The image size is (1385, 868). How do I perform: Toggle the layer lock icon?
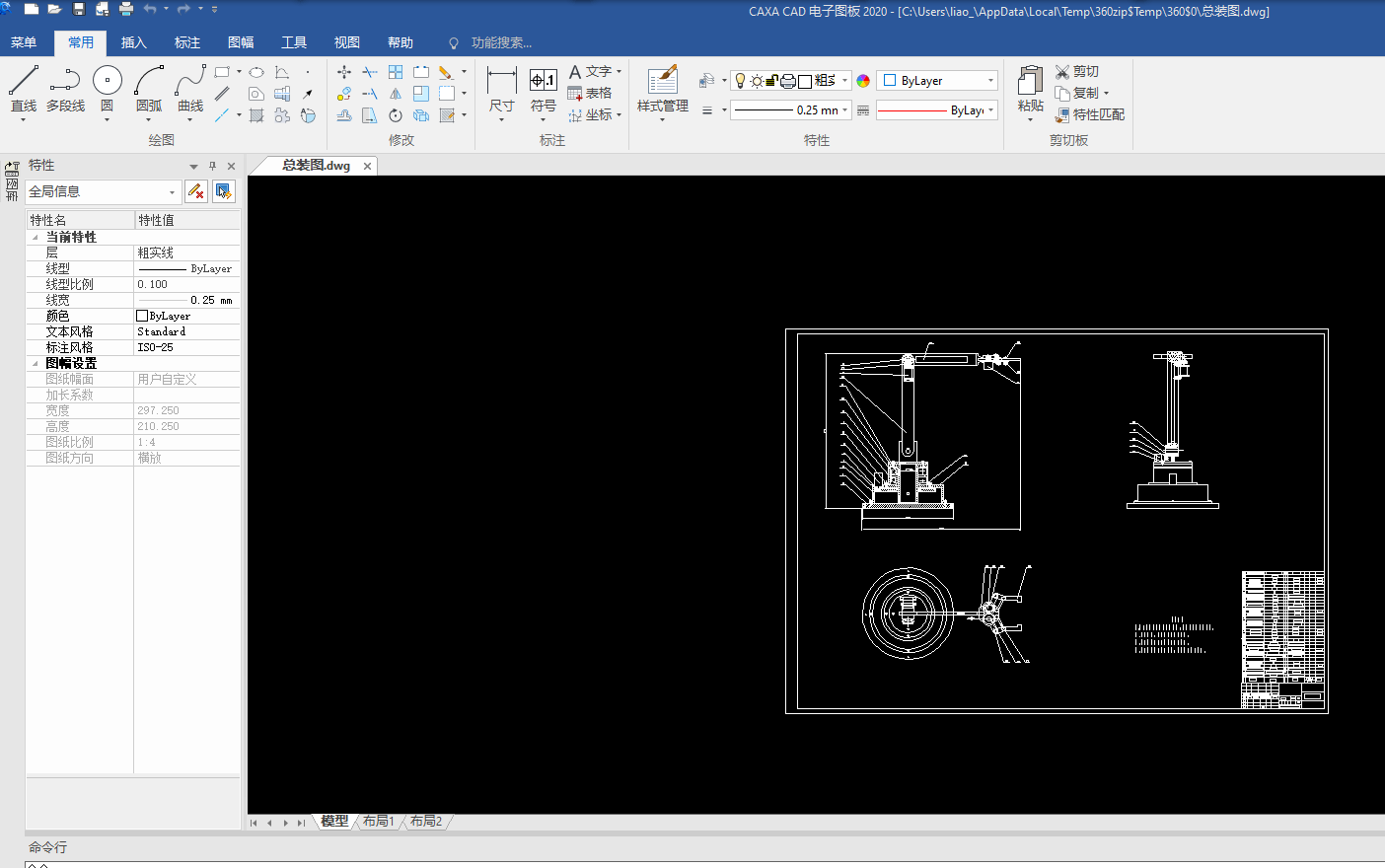(x=771, y=81)
